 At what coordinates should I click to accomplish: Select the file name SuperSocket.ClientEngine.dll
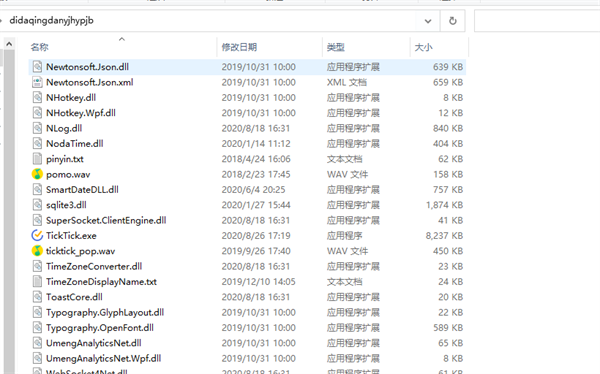(x=106, y=220)
